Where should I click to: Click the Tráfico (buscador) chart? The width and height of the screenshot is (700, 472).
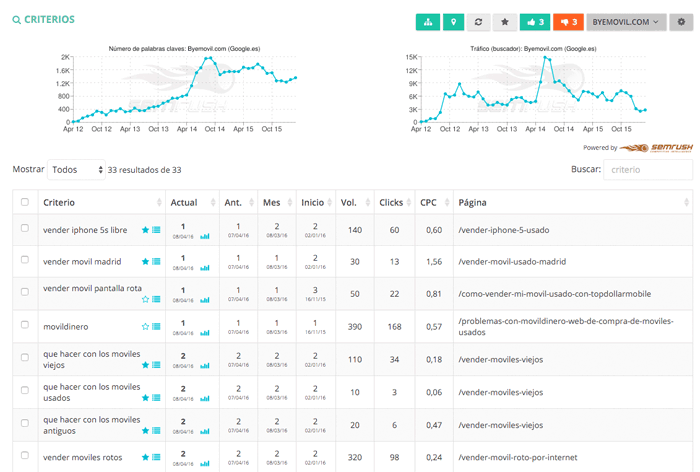[x=528, y=89]
